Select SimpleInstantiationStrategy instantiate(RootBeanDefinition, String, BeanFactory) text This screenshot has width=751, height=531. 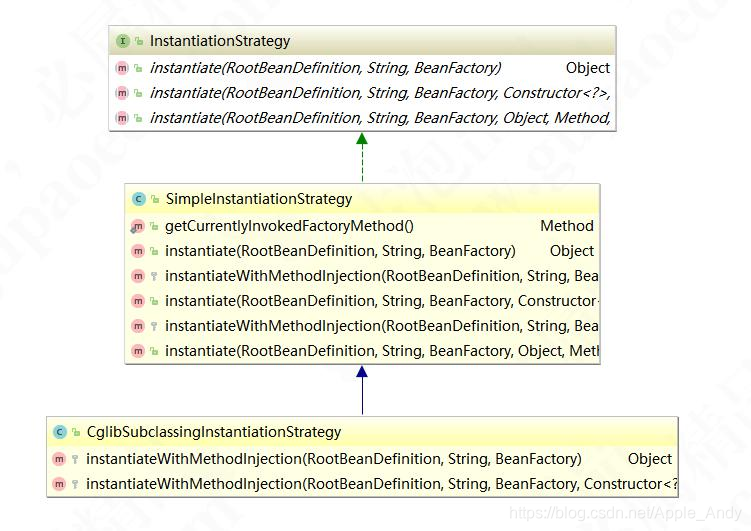pyautogui.click(x=340, y=251)
